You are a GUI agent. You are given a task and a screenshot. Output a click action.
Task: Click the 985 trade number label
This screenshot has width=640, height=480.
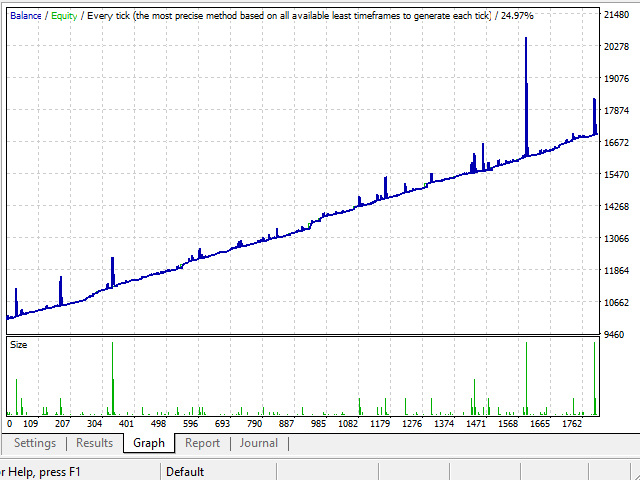tap(318, 424)
